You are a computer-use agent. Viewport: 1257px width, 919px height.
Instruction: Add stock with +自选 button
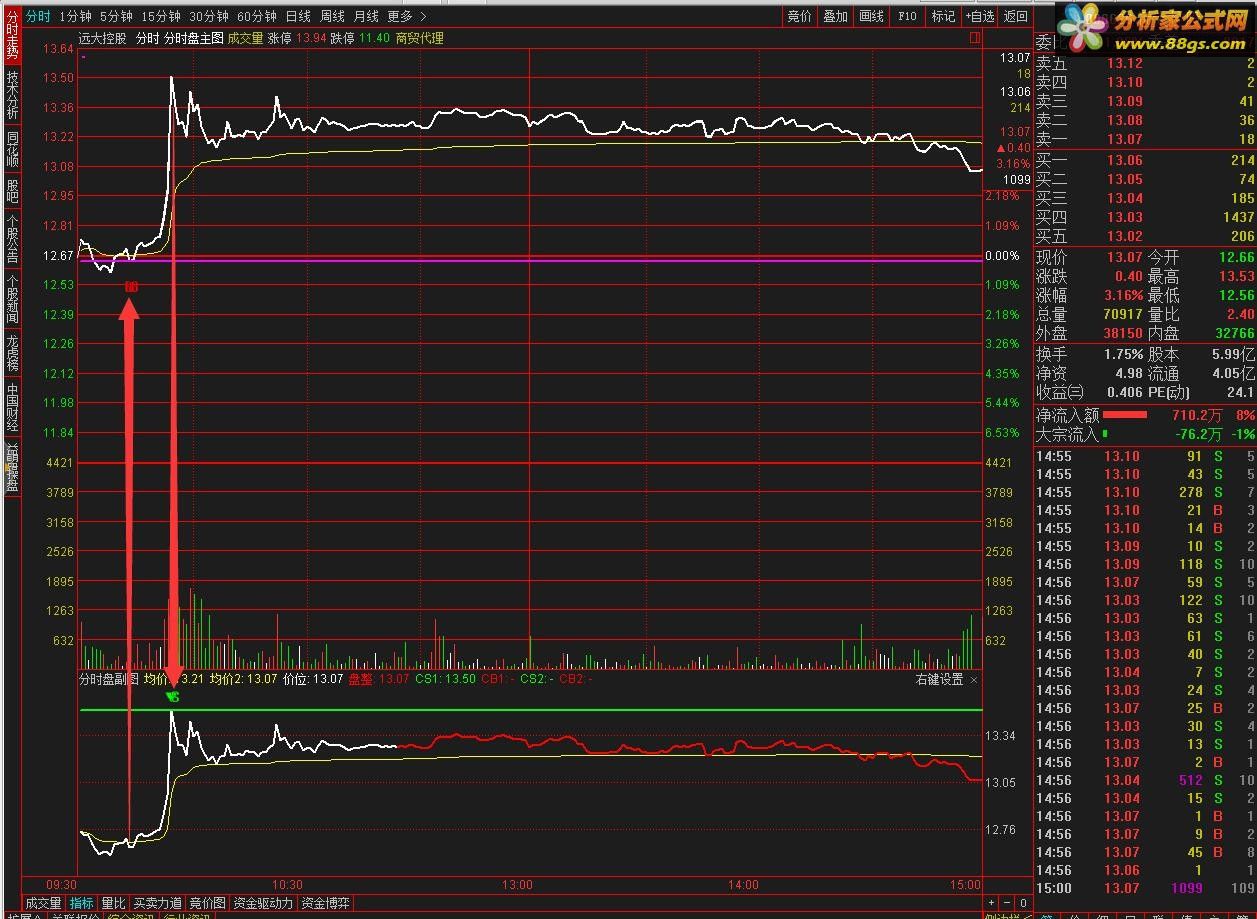[979, 16]
